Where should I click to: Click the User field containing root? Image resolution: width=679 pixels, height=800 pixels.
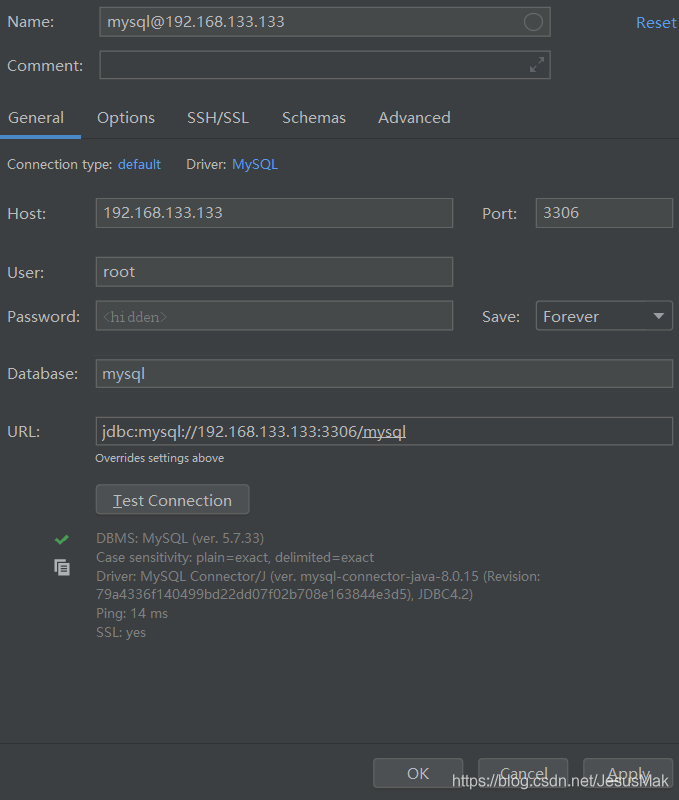pos(274,272)
